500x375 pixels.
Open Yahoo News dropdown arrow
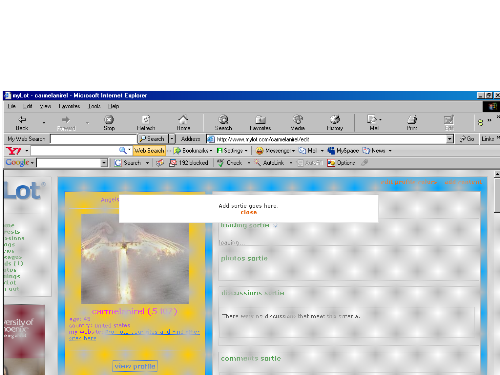pyautogui.click(x=390, y=151)
